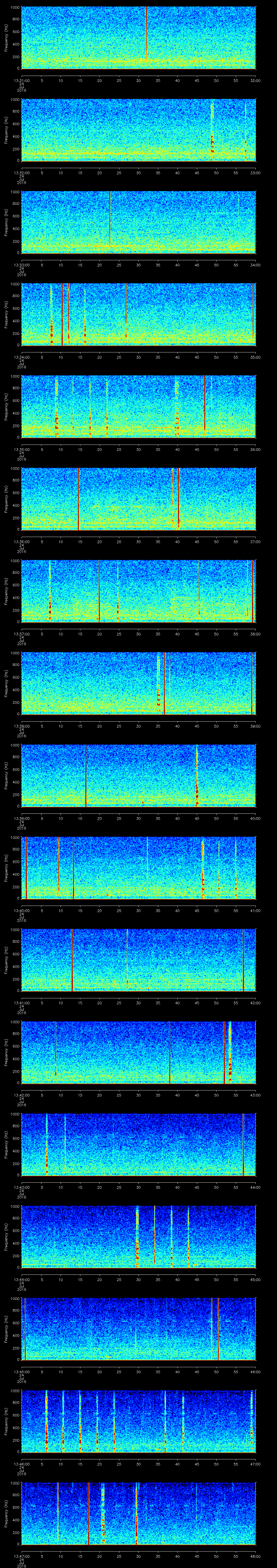The height and width of the screenshot is (1568, 277).
Task: Select the 13:41:00 time label
Action: point(21,1003)
